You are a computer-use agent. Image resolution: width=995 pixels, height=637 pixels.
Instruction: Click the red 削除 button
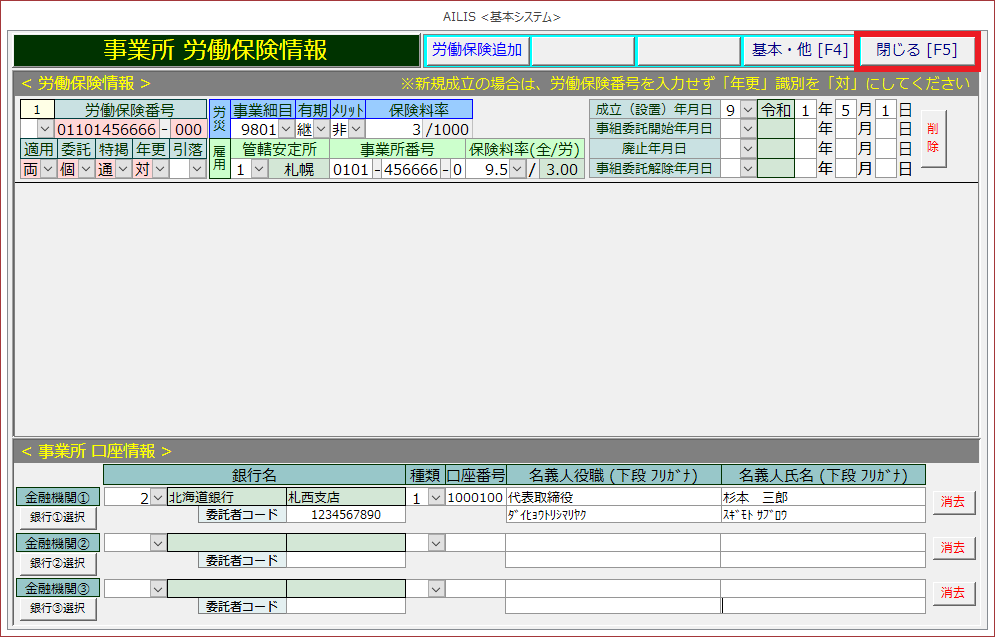pos(932,138)
